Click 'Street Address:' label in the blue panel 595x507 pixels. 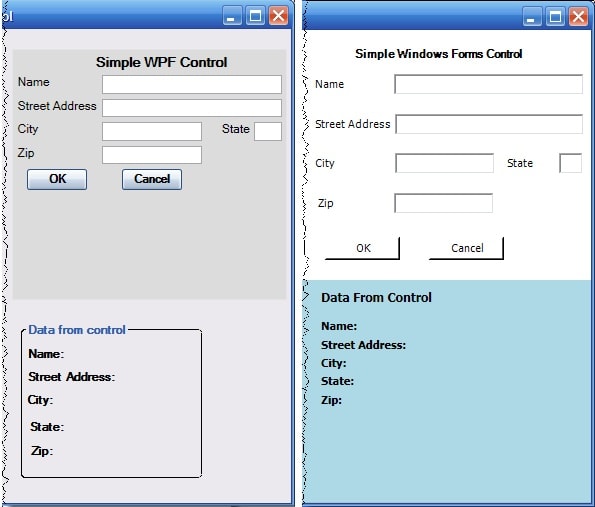click(363, 345)
